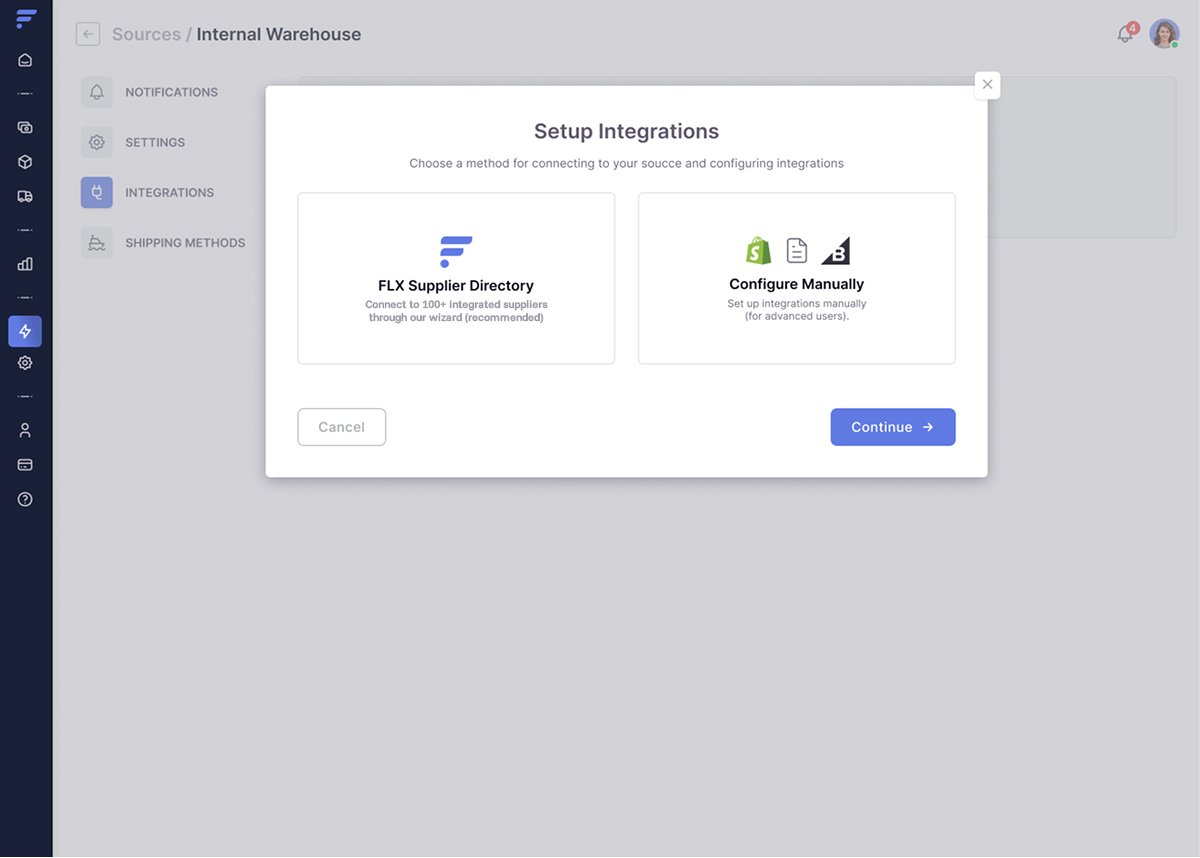Screen dimensions: 1200x858
Task: Open the Home icon in the sidebar
Action: pos(25,60)
